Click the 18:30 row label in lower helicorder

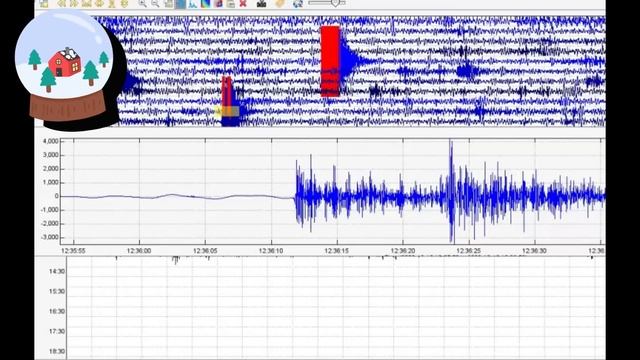(57, 351)
